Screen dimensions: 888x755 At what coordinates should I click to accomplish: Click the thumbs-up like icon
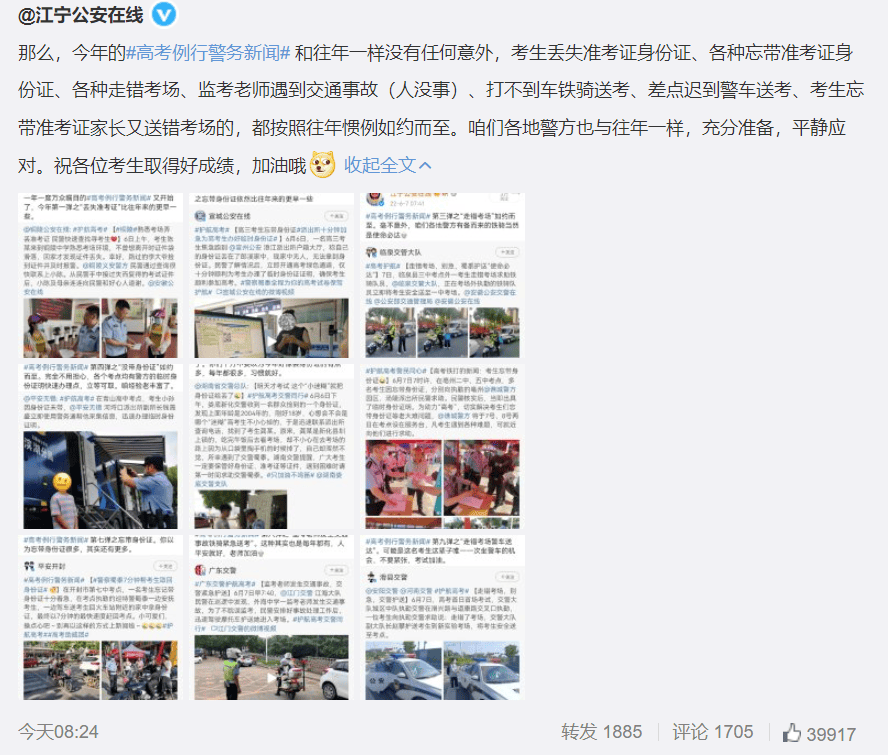tap(792, 733)
